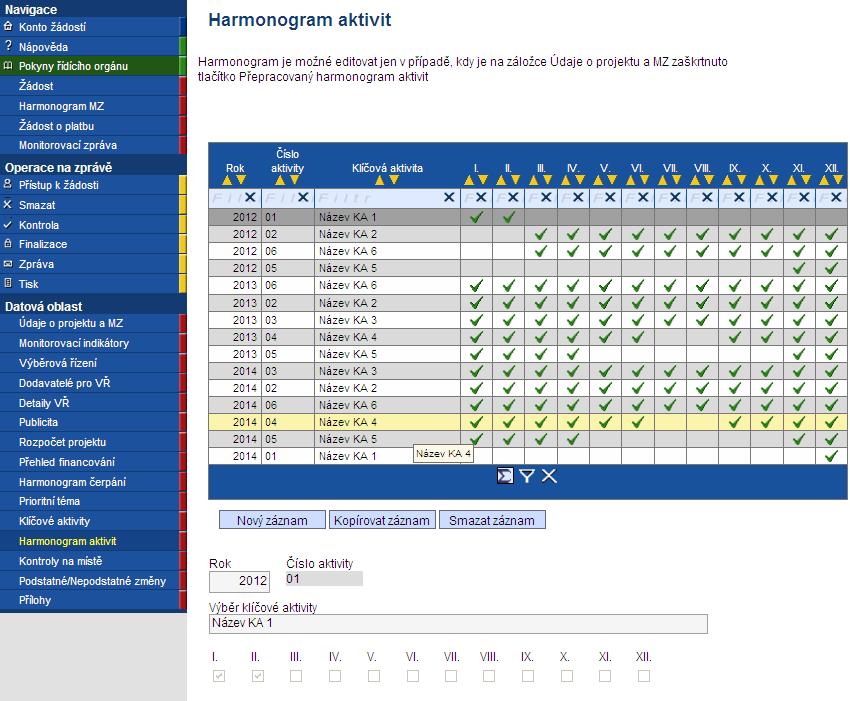Clear the filter for month XII. column

[836, 197]
